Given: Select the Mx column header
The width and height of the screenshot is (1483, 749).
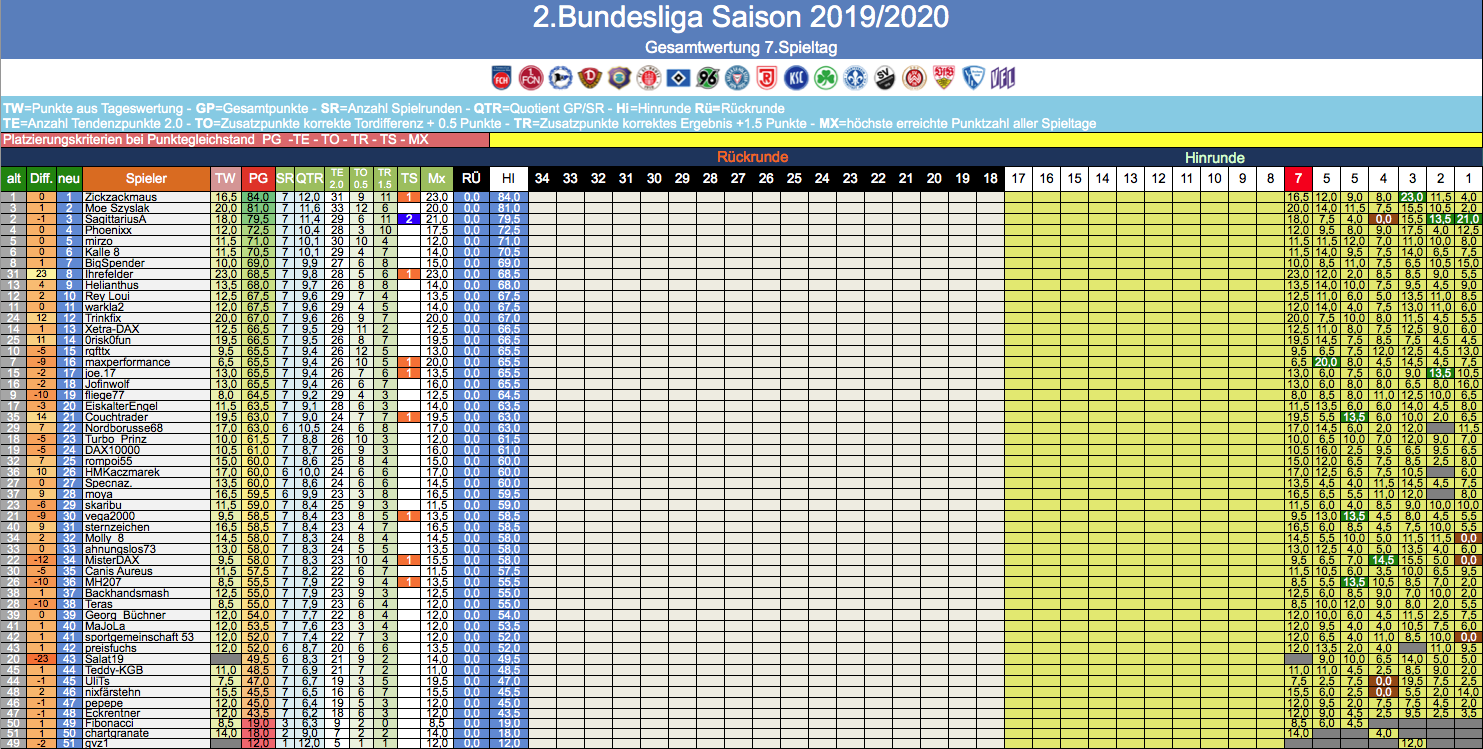Looking at the screenshot, I should [x=435, y=178].
